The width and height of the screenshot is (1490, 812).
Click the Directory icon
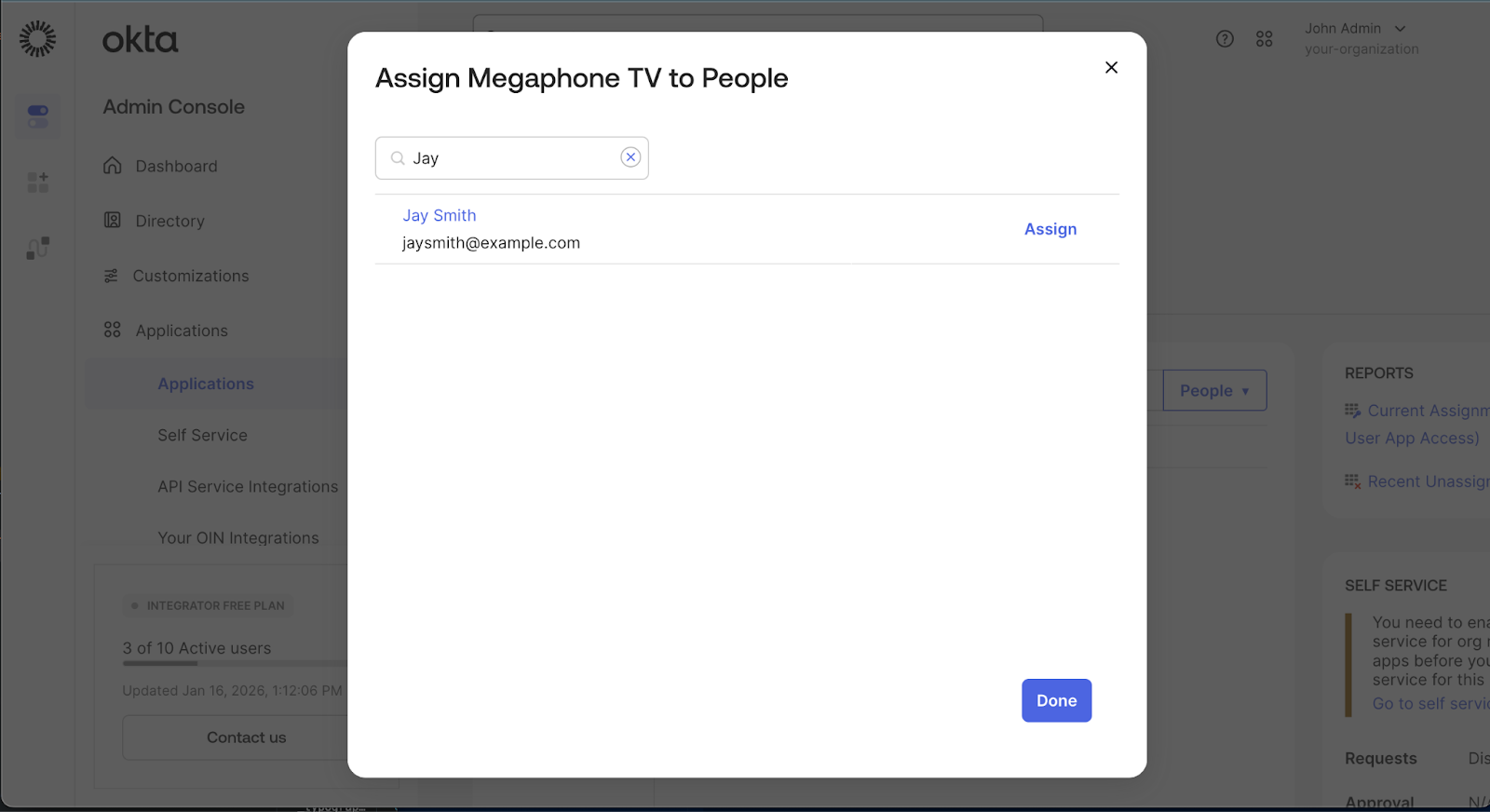click(x=113, y=220)
